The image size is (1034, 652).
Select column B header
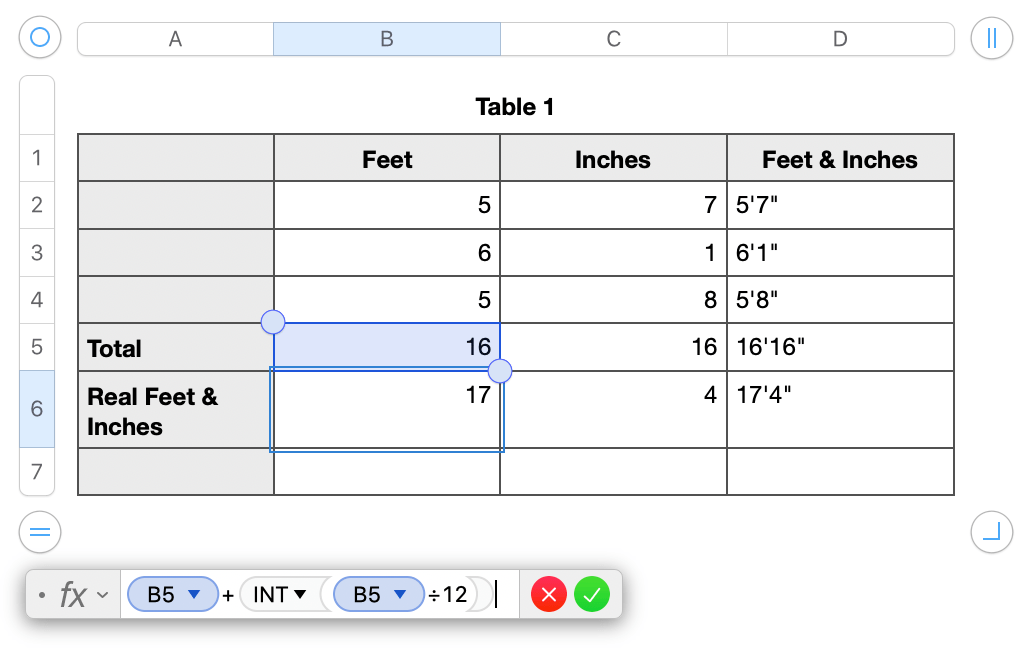[x=387, y=37]
